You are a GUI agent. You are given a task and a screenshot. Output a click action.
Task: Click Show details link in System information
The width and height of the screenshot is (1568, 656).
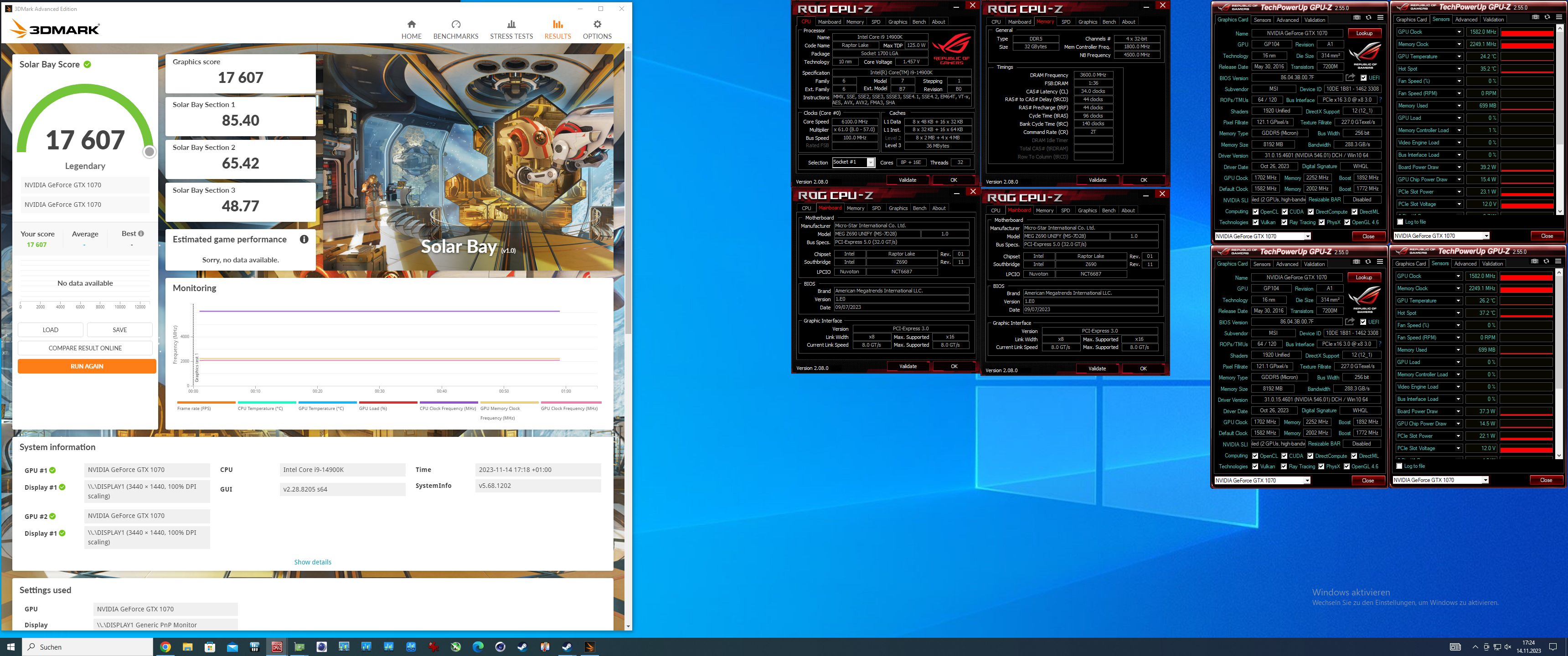tap(313, 562)
